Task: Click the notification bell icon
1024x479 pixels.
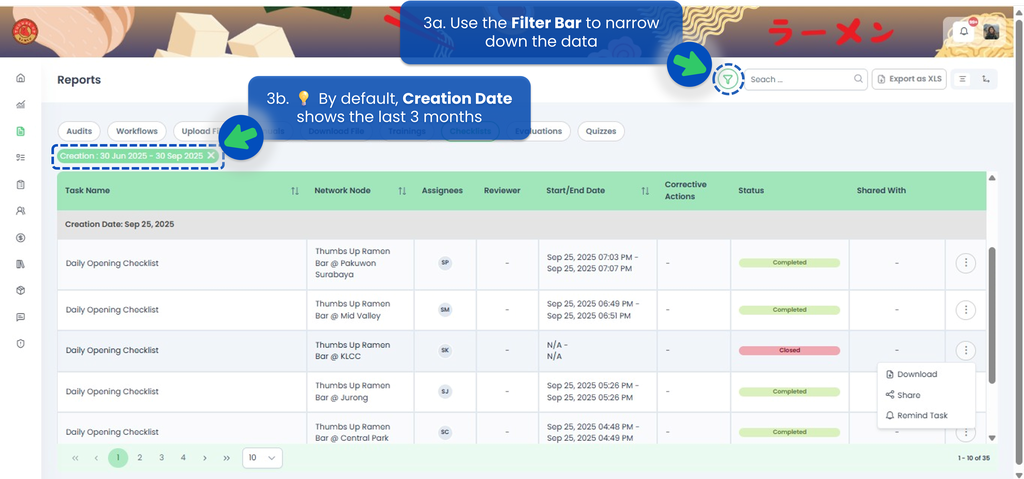Action: (x=964, y=31)
